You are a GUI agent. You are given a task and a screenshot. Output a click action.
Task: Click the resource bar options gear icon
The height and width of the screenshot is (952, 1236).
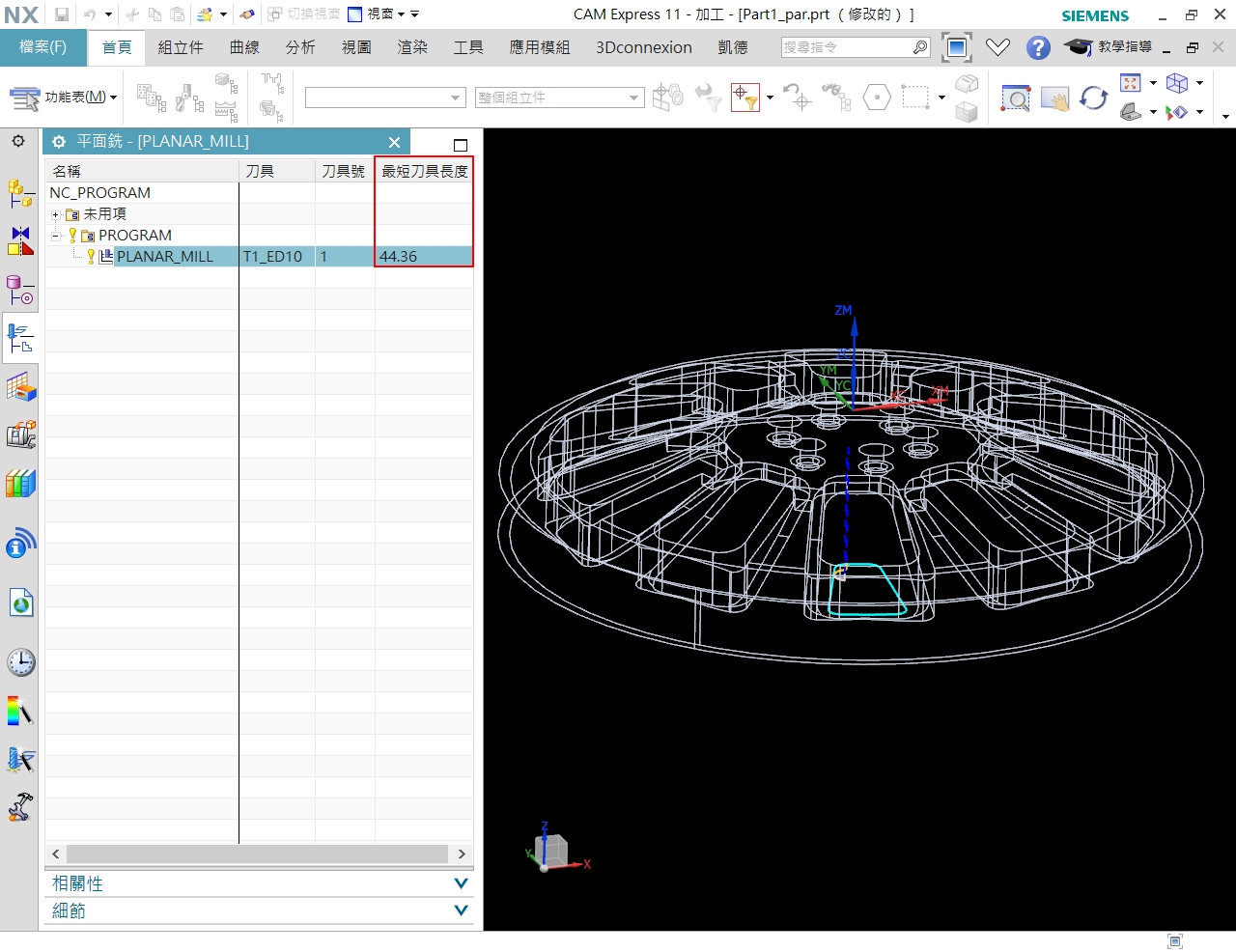click(18, 141)
